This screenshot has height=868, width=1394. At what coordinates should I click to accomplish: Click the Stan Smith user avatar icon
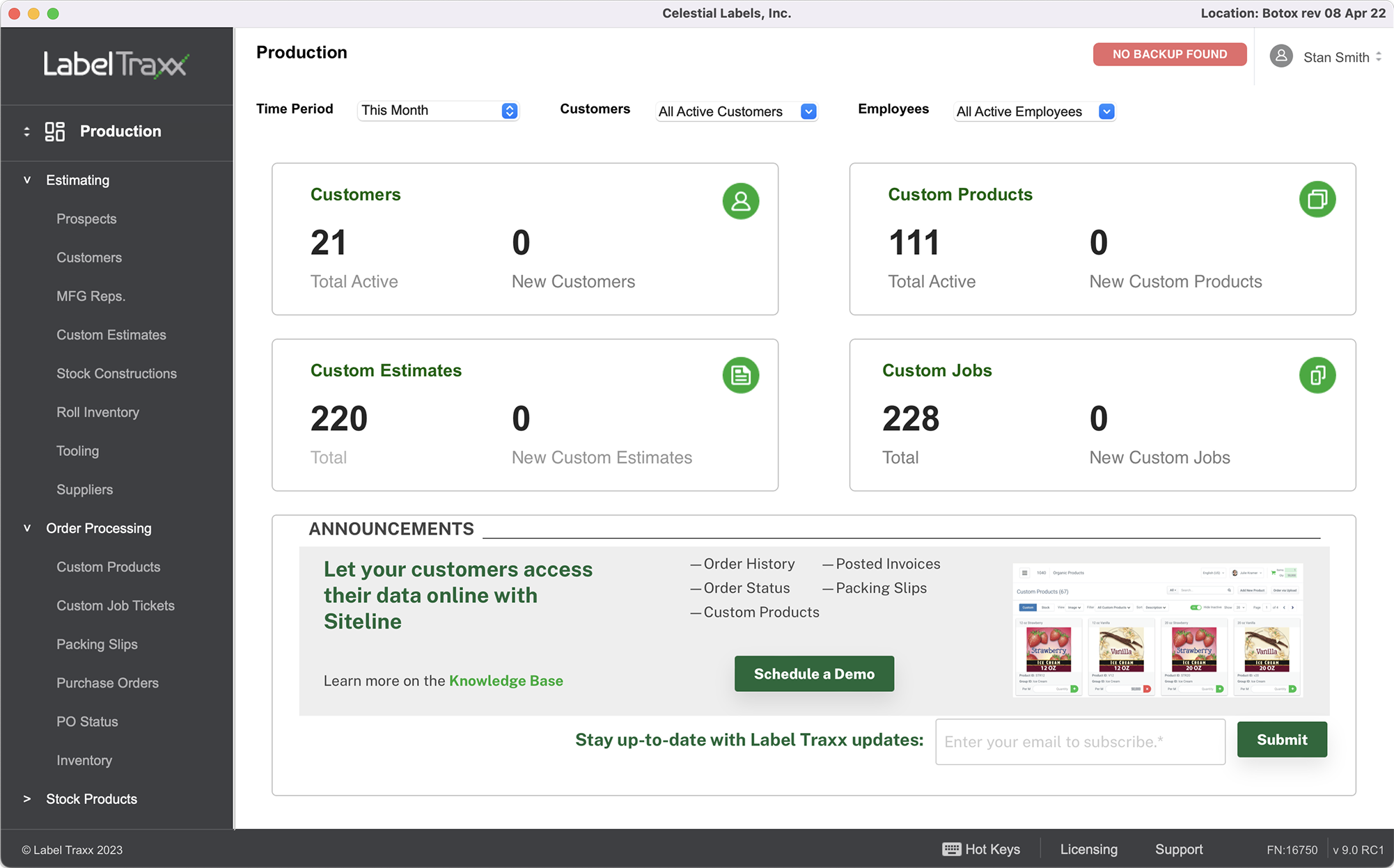[1281, 56]
